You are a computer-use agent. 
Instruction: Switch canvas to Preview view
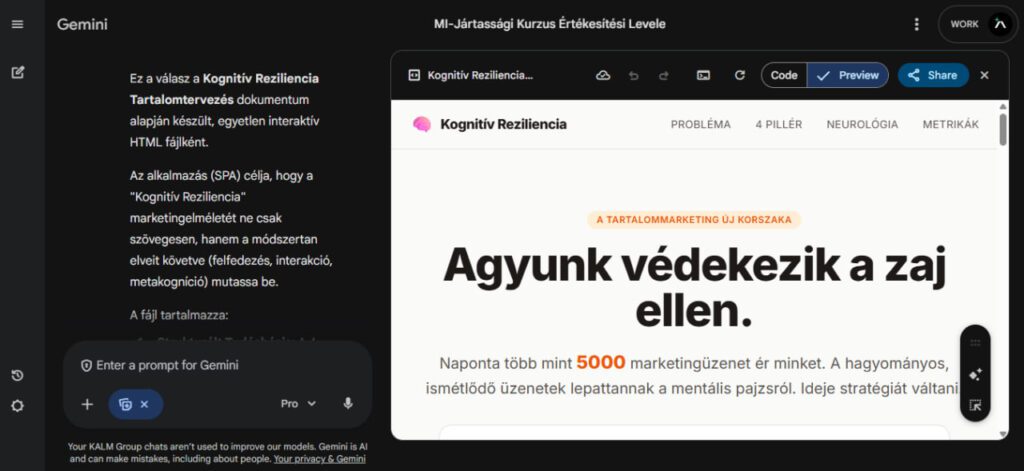(848, 75)
